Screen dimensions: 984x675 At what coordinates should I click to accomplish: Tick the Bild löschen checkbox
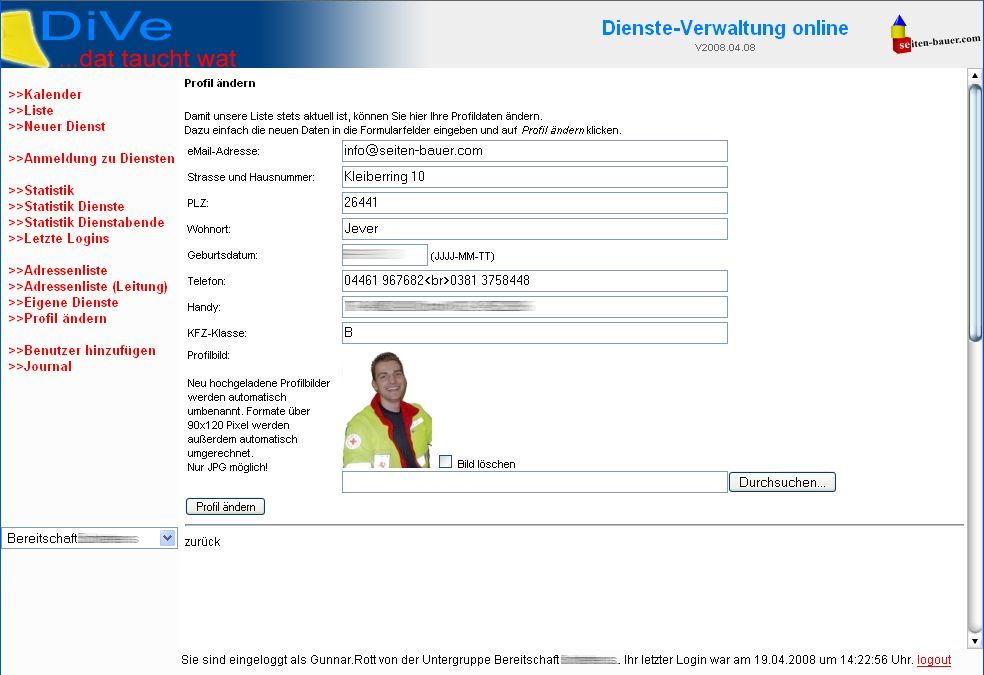point(446,462)
